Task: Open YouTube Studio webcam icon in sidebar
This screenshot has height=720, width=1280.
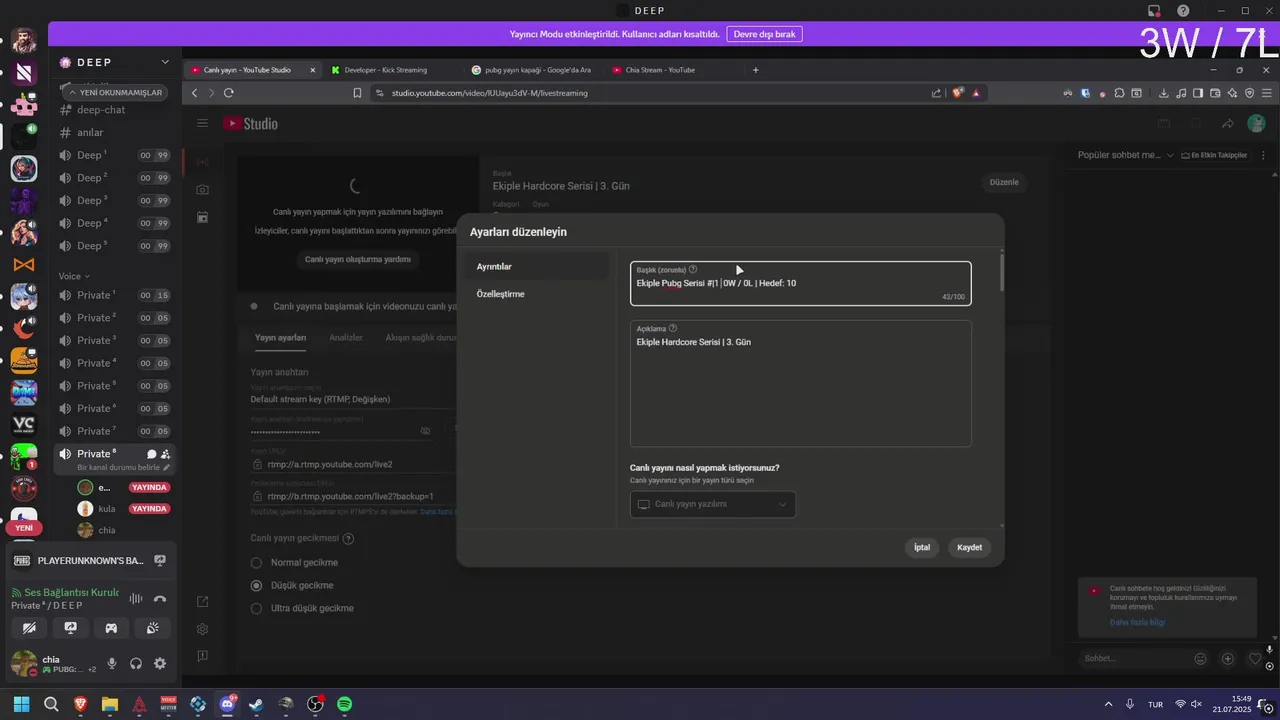Action: 203,189
